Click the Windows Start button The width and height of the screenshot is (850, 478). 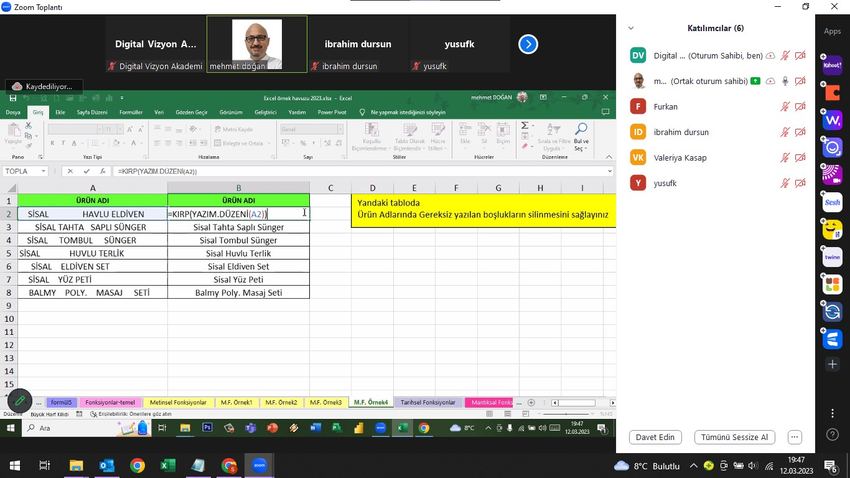15,465
